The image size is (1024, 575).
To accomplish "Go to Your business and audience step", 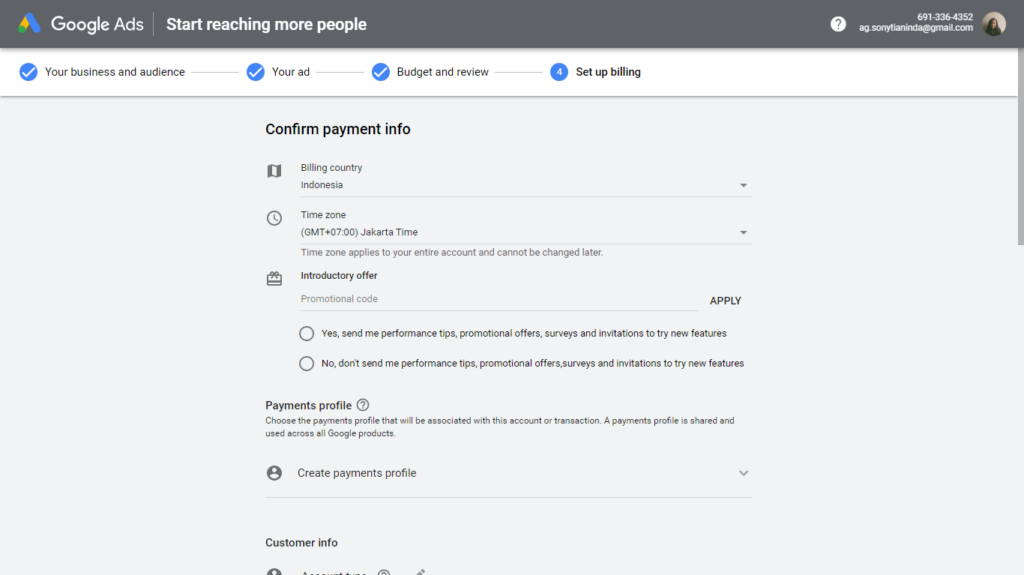I will pos(102,72).
